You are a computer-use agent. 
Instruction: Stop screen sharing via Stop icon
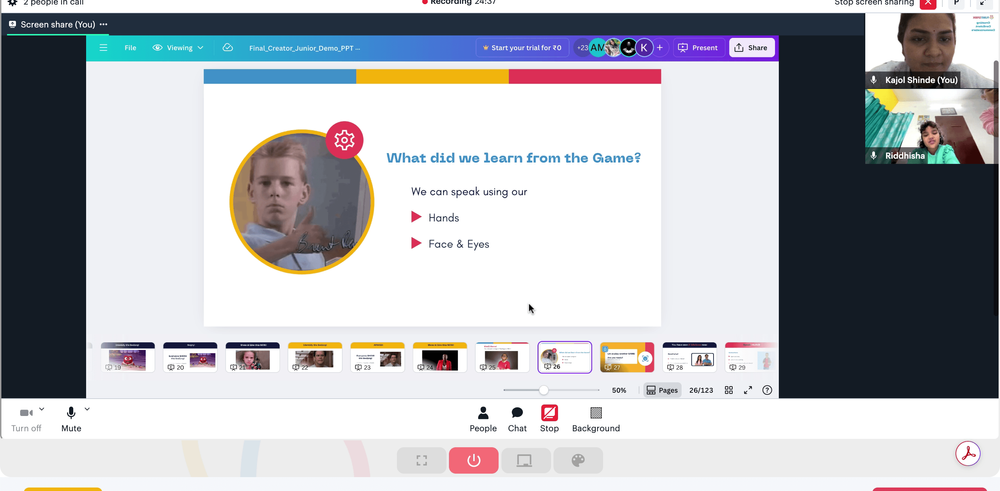click(x=549, y=420)
